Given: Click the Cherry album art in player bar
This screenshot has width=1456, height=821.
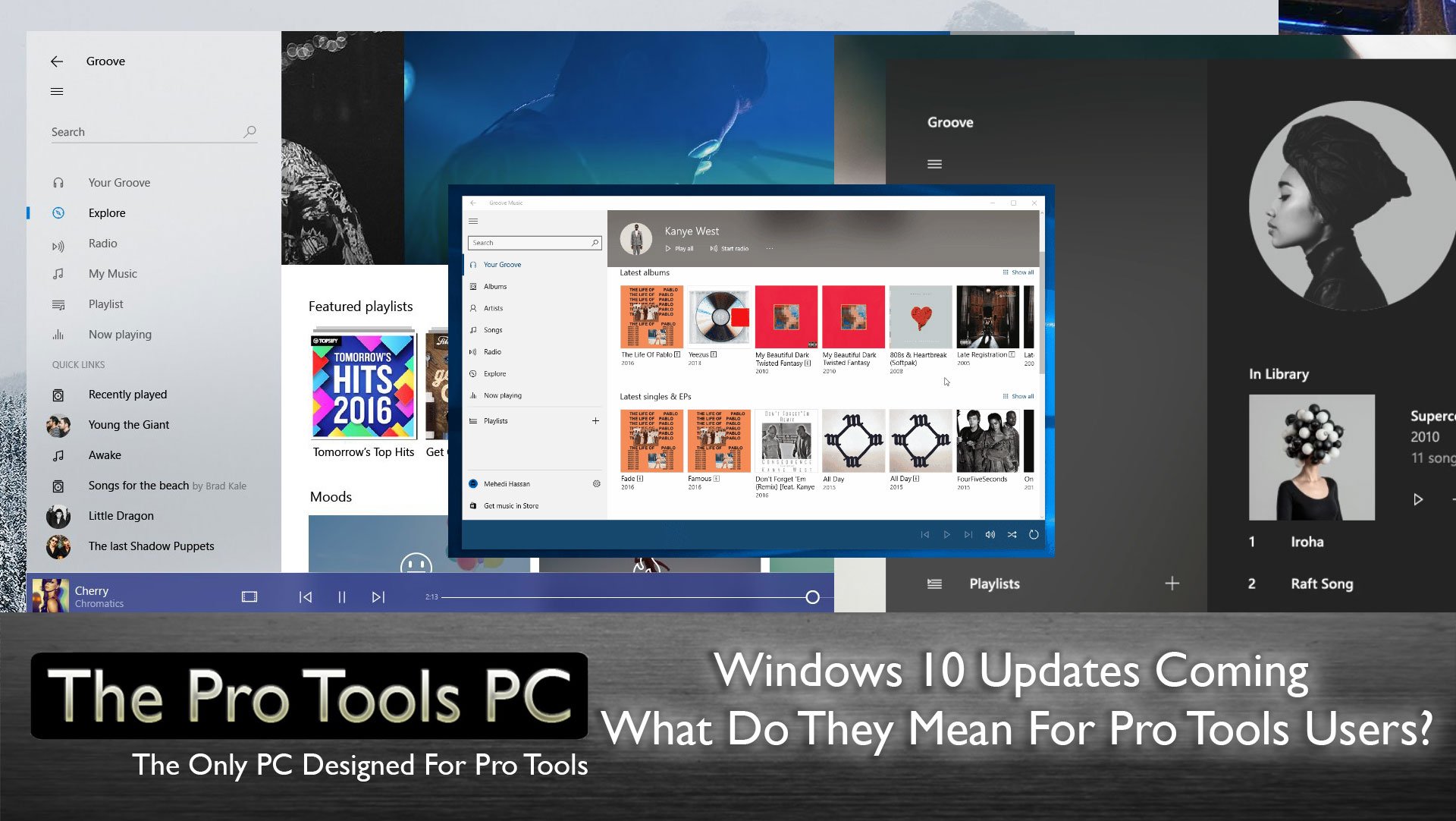Looking at the screenshot, I should 50,595.
